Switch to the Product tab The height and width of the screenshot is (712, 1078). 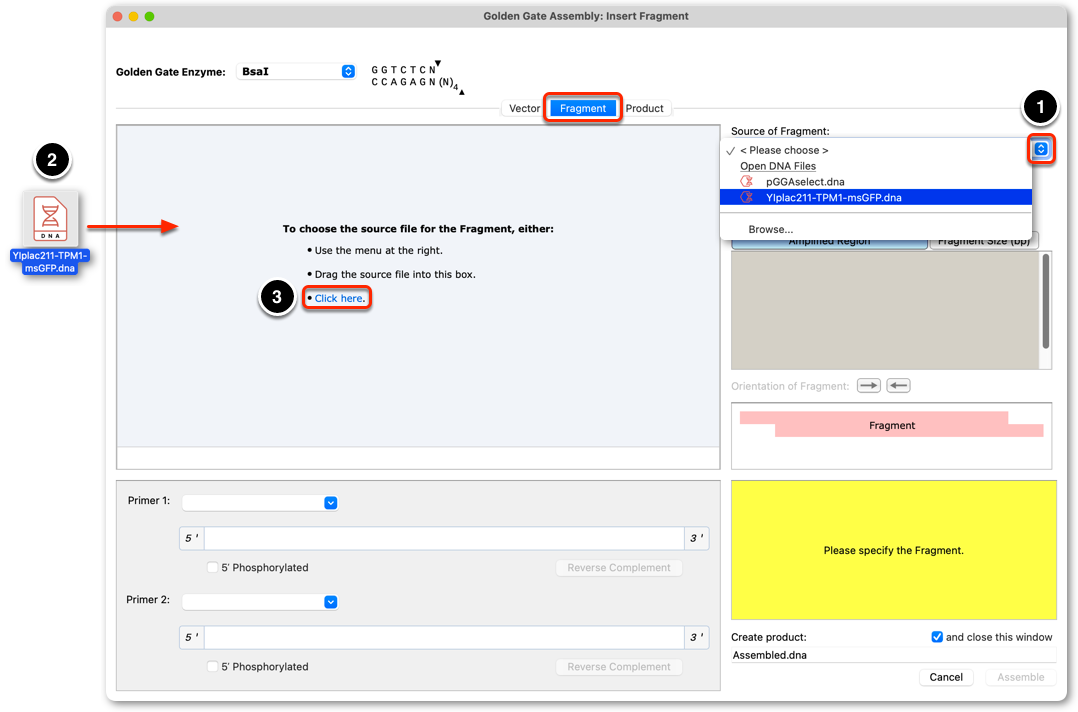644,109
